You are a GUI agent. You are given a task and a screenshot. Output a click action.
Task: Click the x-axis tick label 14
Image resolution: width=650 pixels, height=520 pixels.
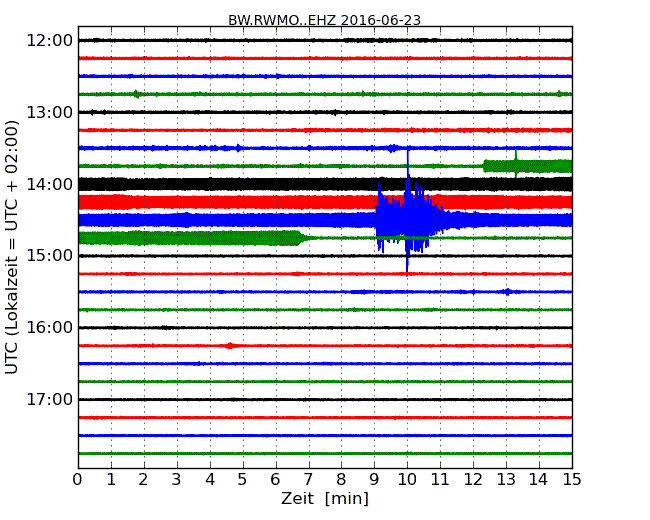538,480
